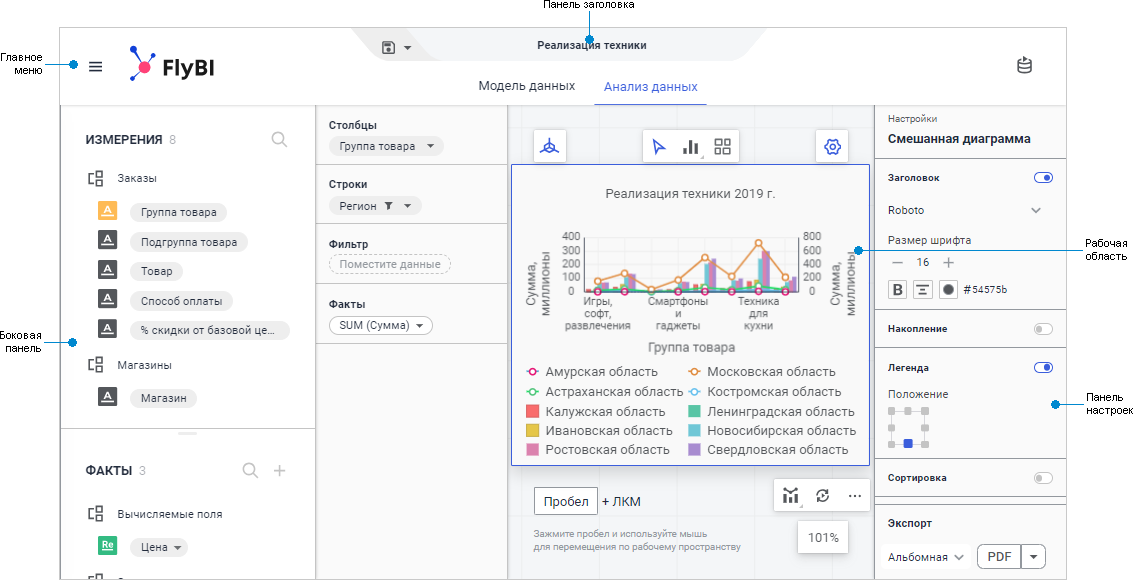Click the title text color swatch
This screenshot has height=580, width=1133.
pyautogui.click(x=948, y=290)
